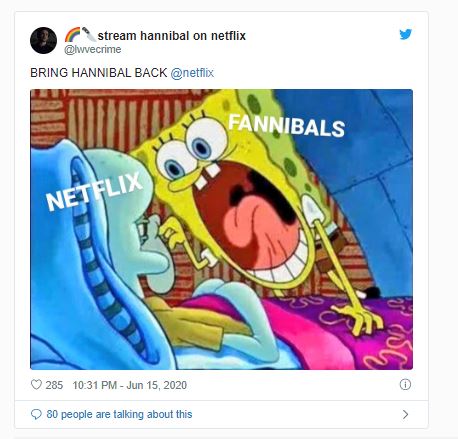The height and width of the screenshot is (439, 458).
Task: Open the SpongeBob meme image
Action: pos(221,229)
